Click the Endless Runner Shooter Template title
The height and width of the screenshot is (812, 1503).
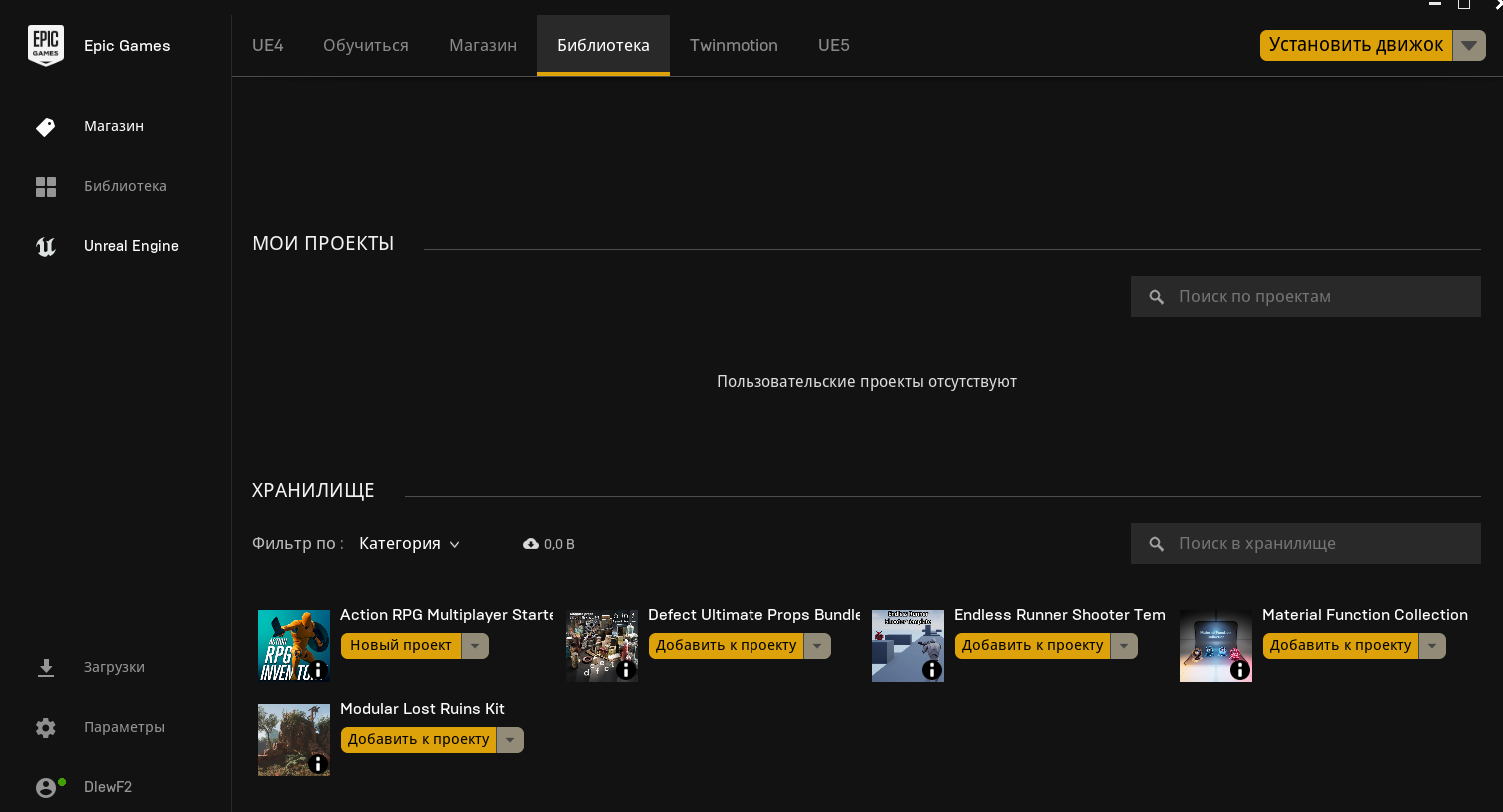tap(1060, 615)
